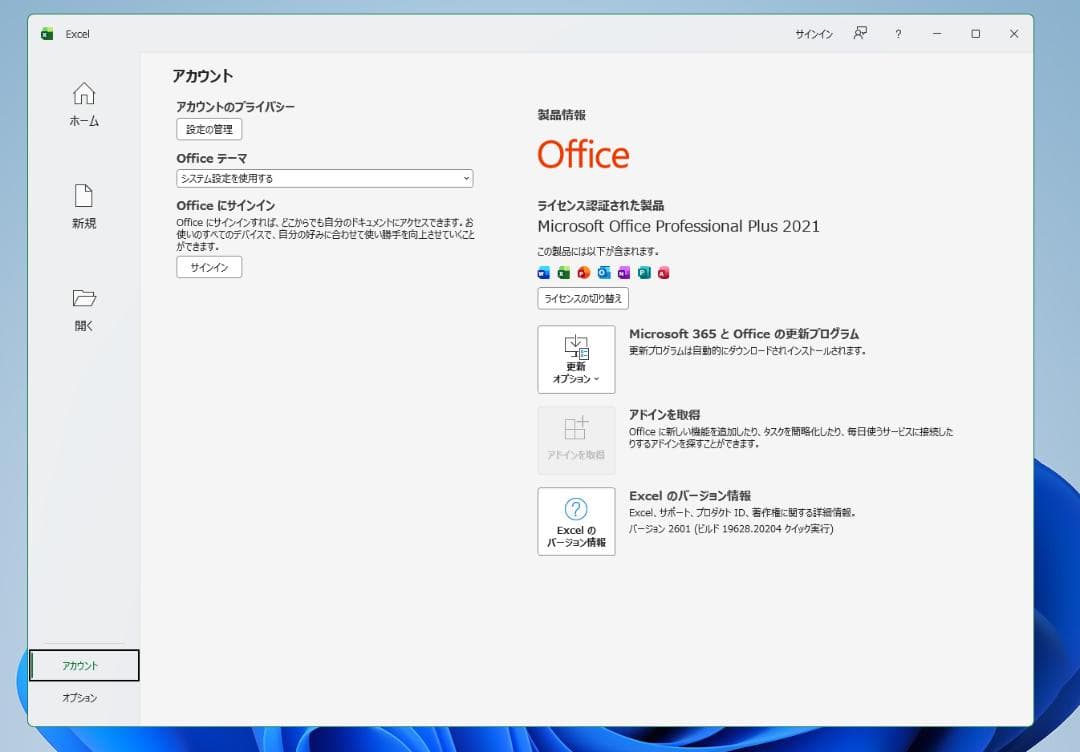Minimize the Excel window
Screen dimensions: 1080x752
(x=937, y=34)
